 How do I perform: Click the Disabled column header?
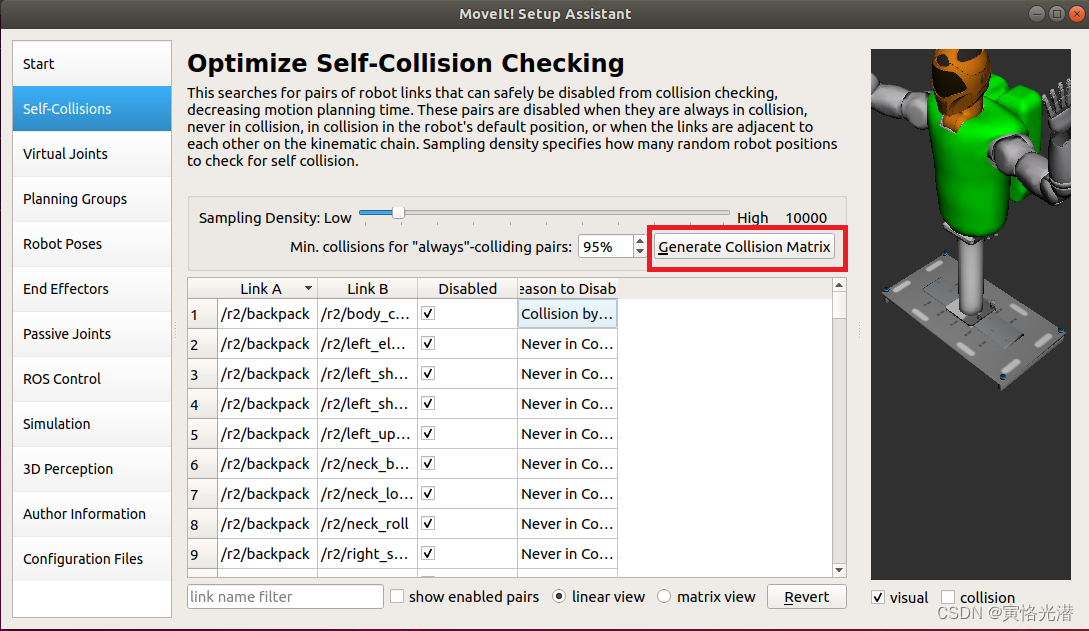(x=467, y=289)
